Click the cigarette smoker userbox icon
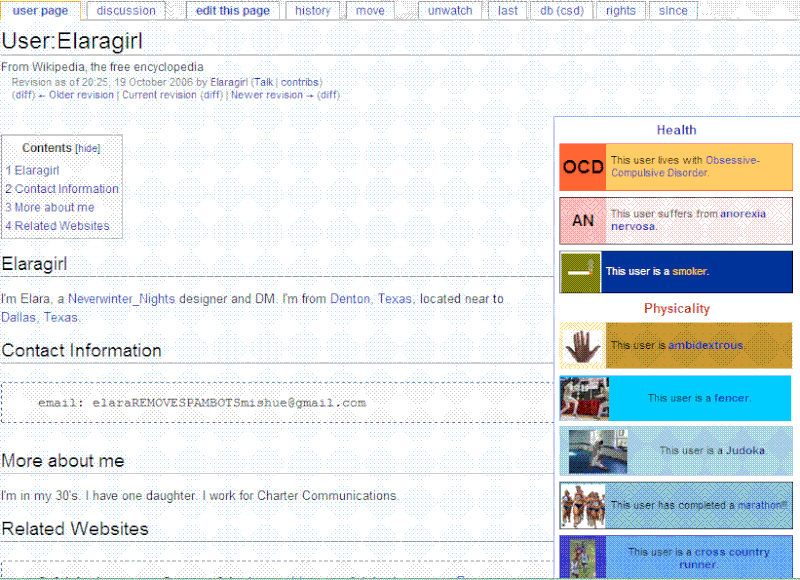 580,271
